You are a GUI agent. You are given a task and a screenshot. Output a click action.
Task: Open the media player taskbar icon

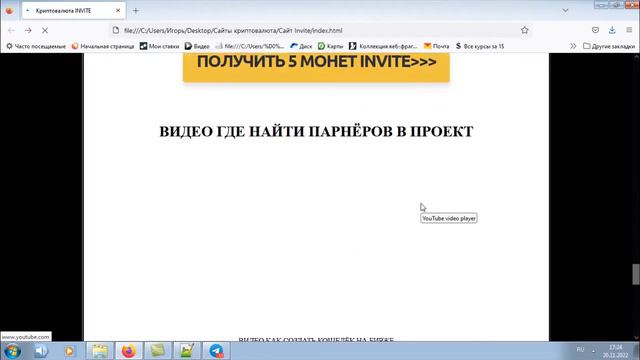click(69, 351)
